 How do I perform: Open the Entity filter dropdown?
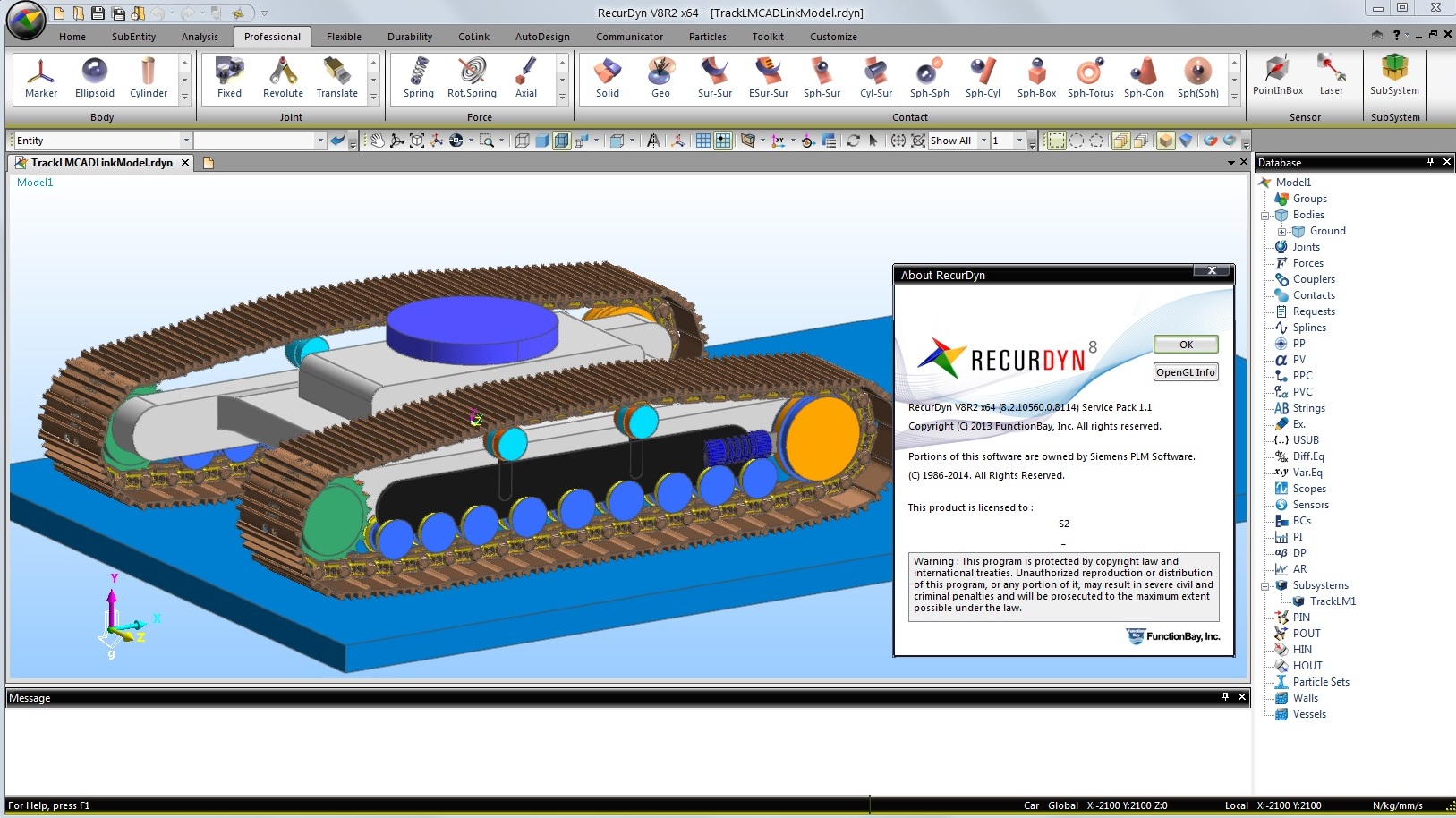(x=186, y=141)
